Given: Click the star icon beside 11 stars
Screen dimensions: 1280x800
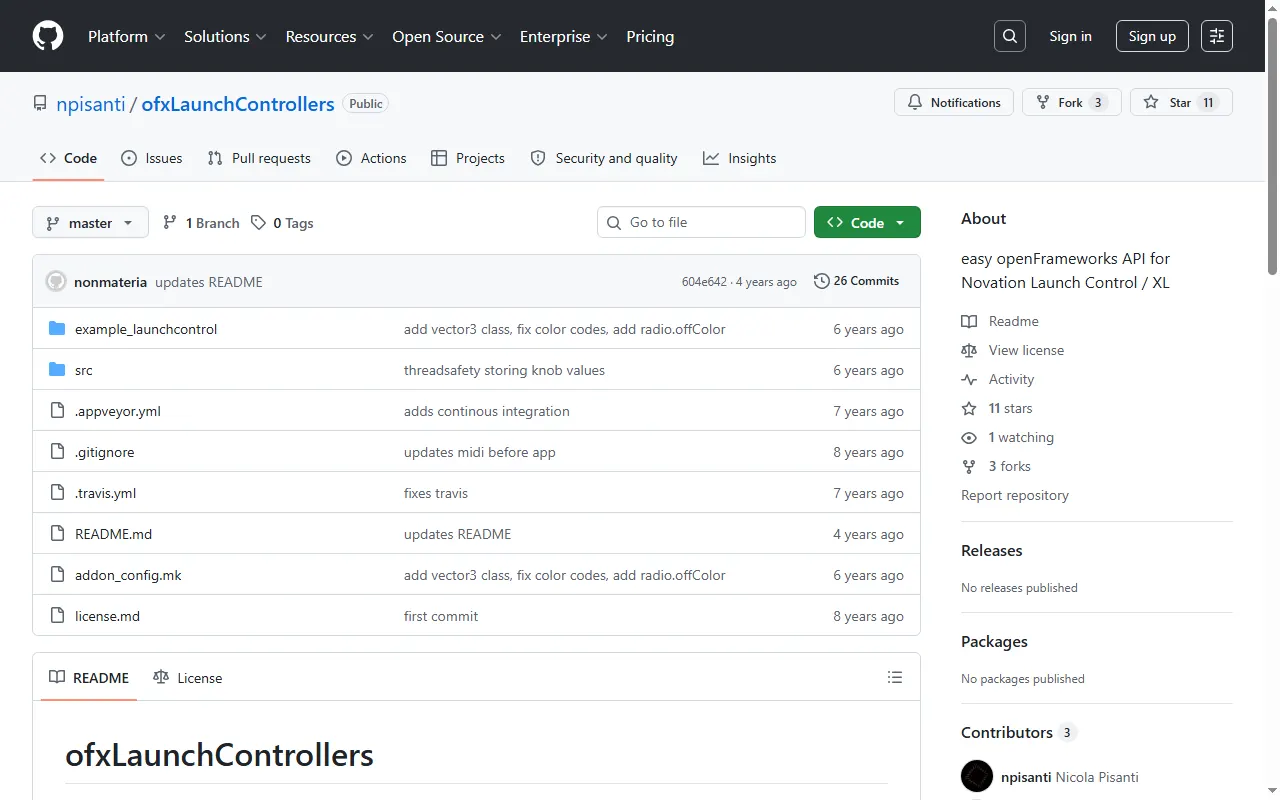Looking at the screenshot, I should (969, 408).
